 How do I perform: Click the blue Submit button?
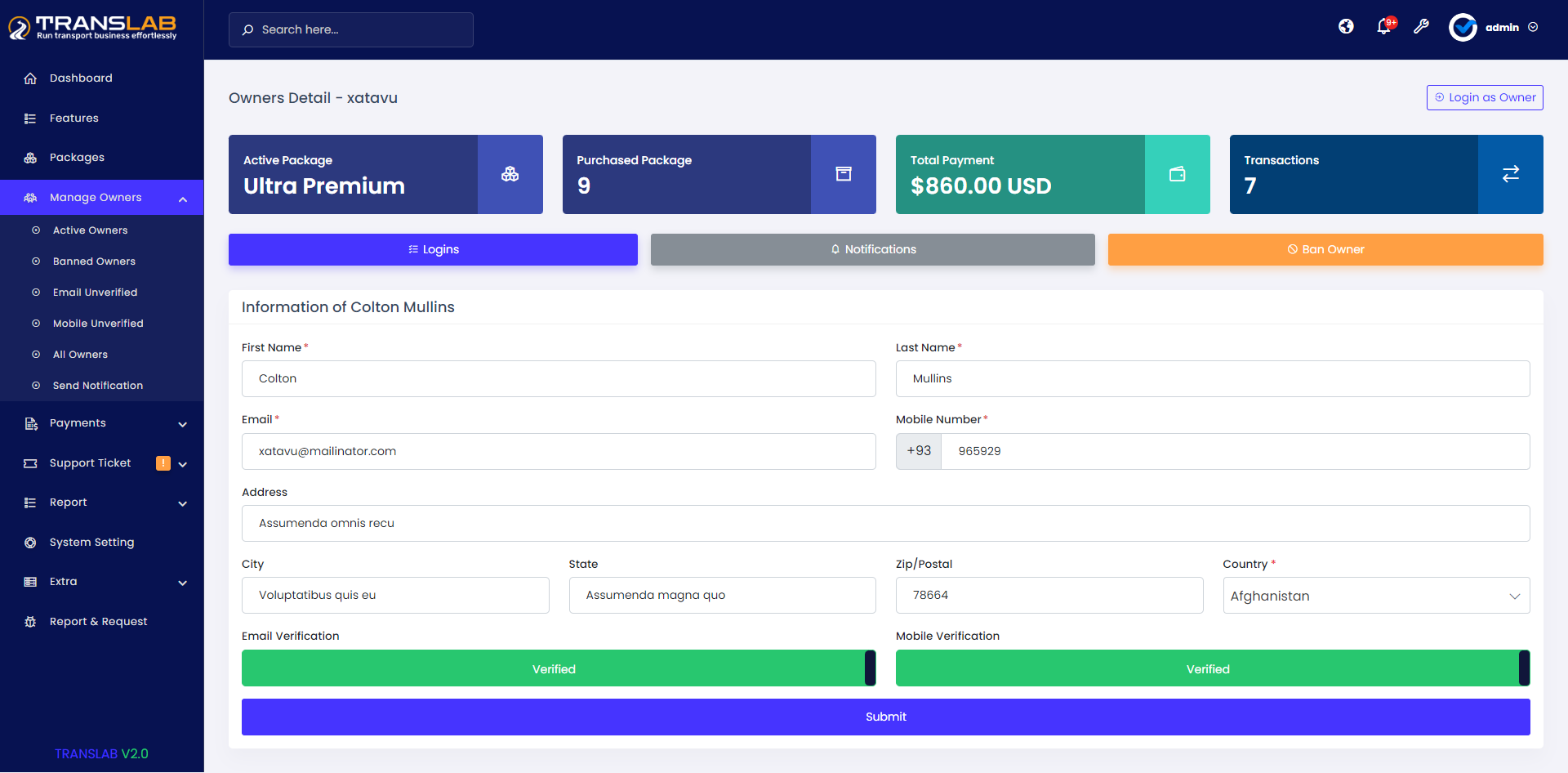click(x=885, y=717)
